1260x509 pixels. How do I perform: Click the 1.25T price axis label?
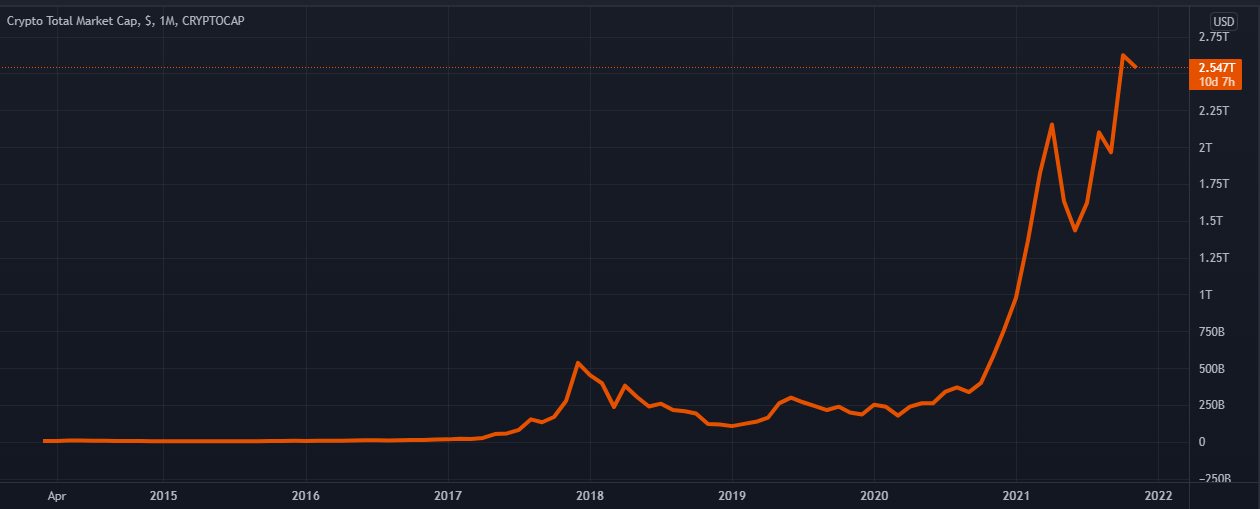point(1213,258)
